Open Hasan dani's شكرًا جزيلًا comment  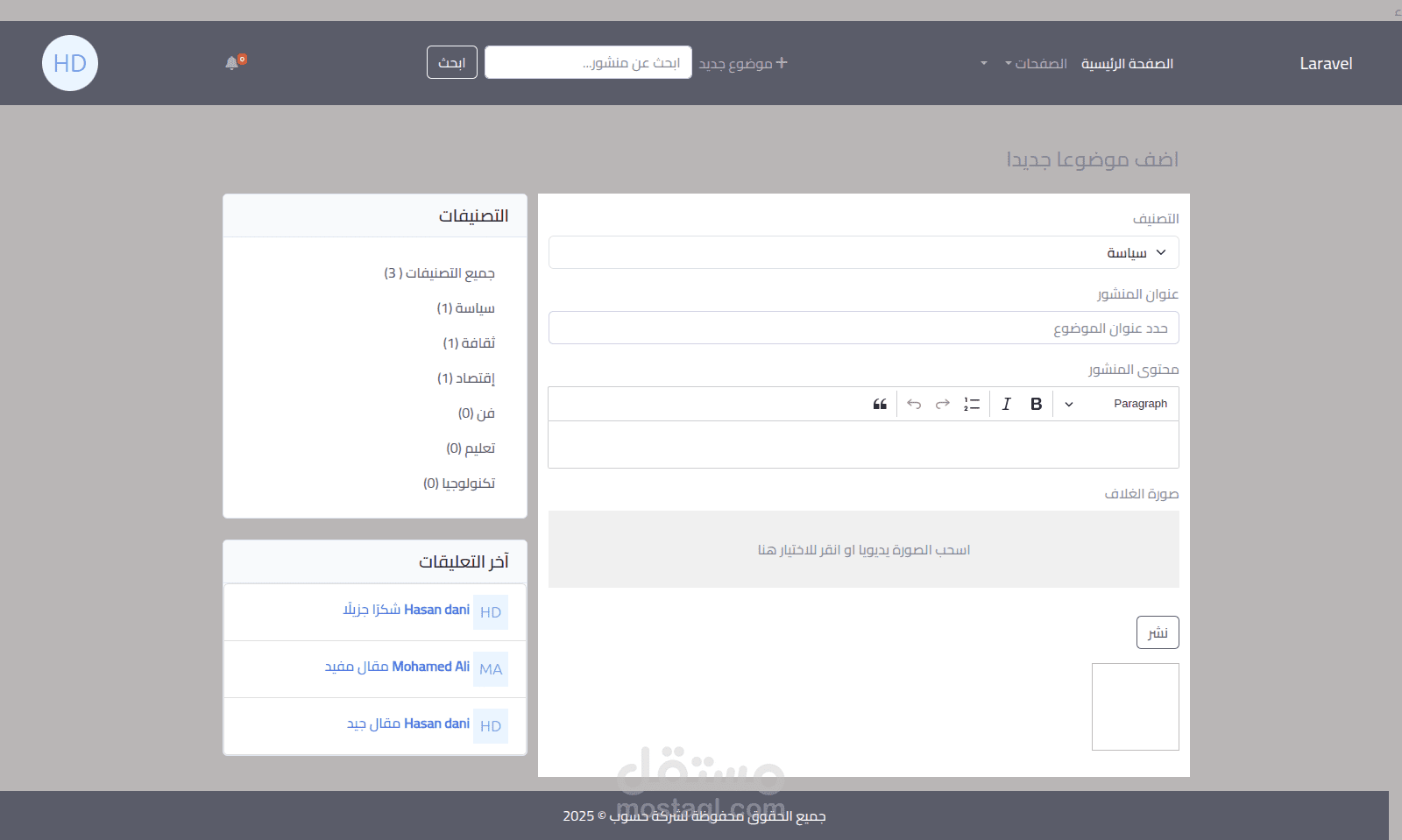[407, 610]
